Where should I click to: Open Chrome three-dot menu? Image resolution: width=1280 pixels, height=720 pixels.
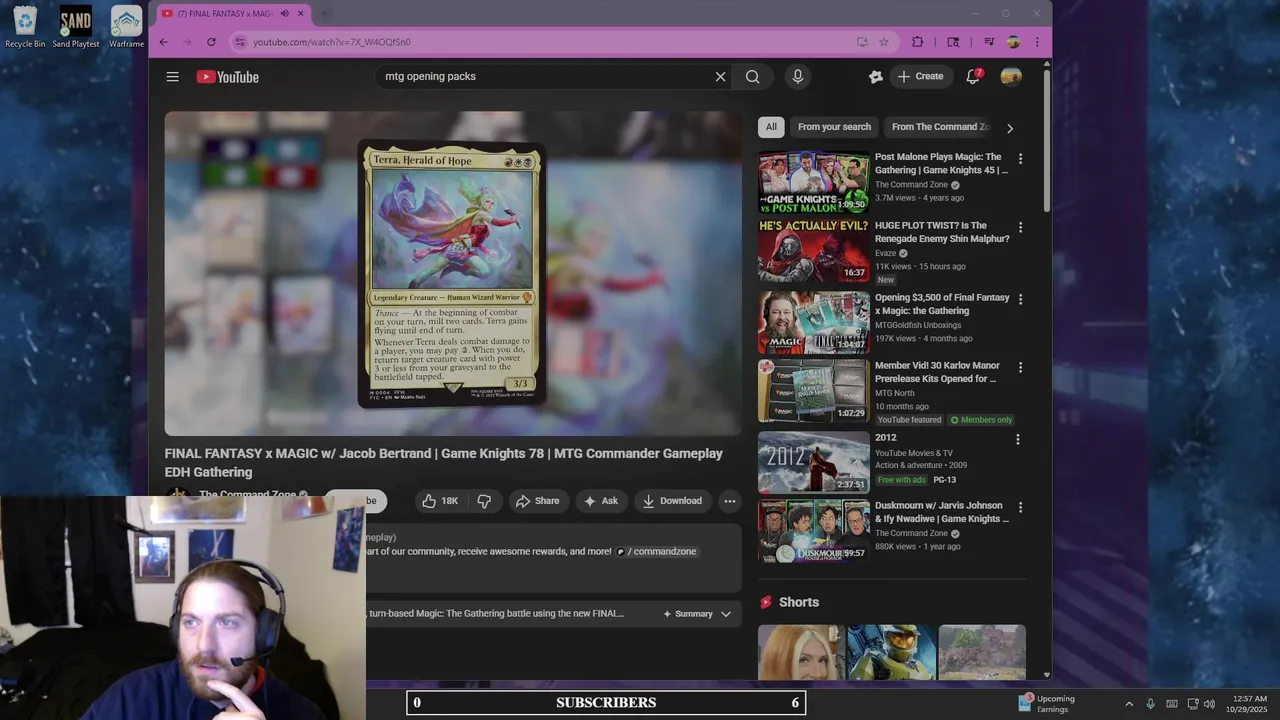[1037, 42]
